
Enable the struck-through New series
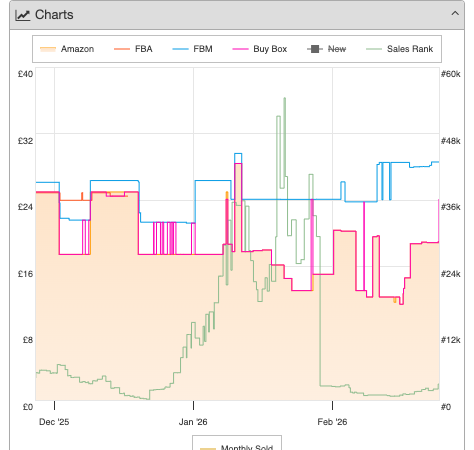[327, 49]
